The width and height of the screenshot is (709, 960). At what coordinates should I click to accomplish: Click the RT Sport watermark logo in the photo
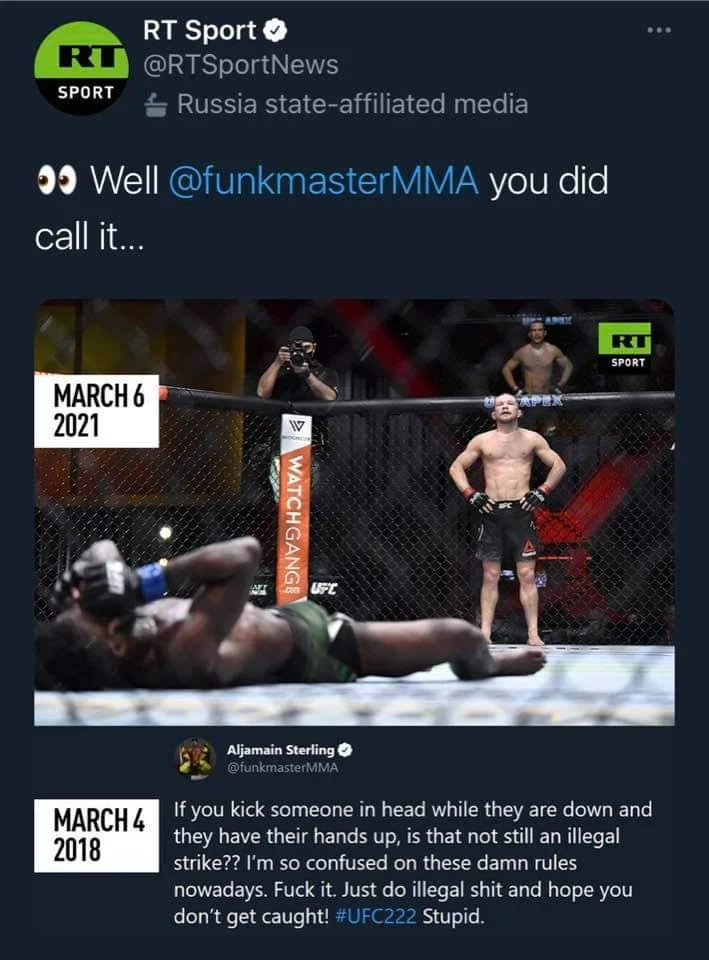625,346
